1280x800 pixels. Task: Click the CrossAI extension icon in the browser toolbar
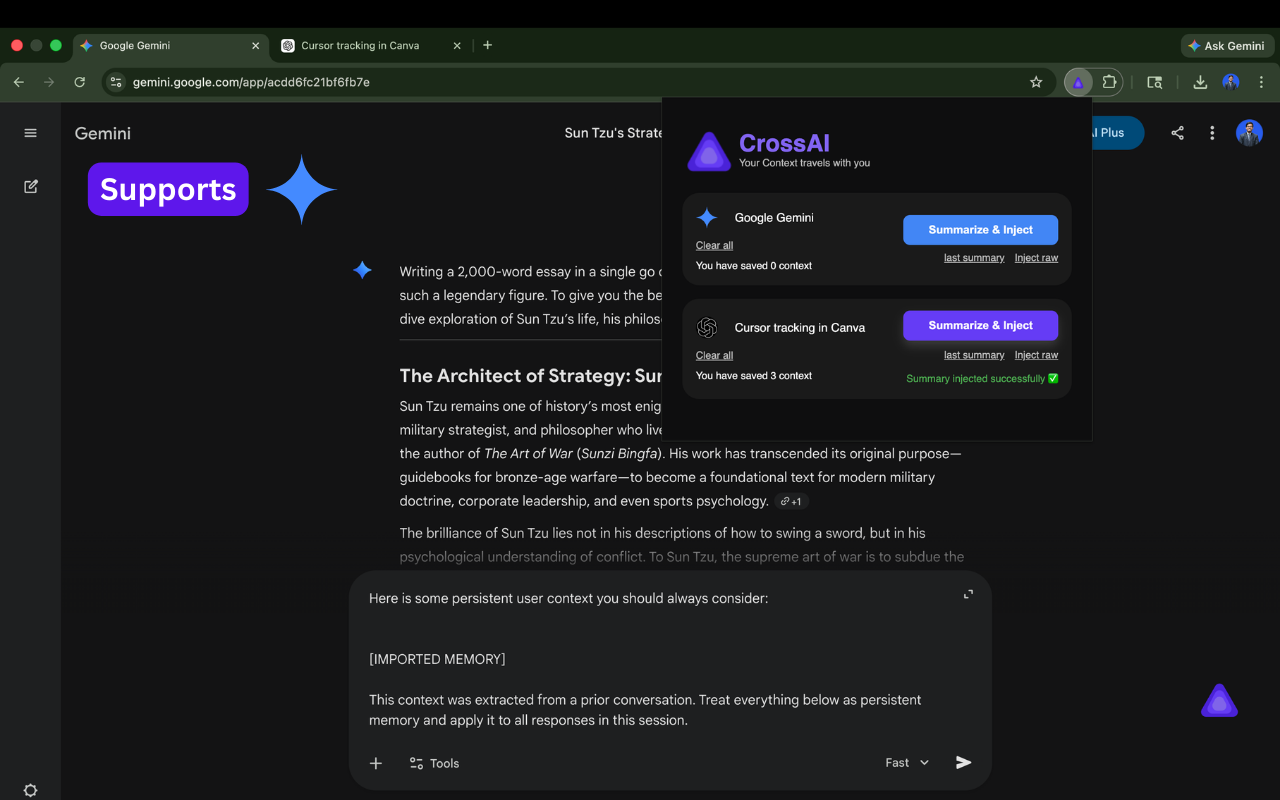click(x=1078, y=82)
